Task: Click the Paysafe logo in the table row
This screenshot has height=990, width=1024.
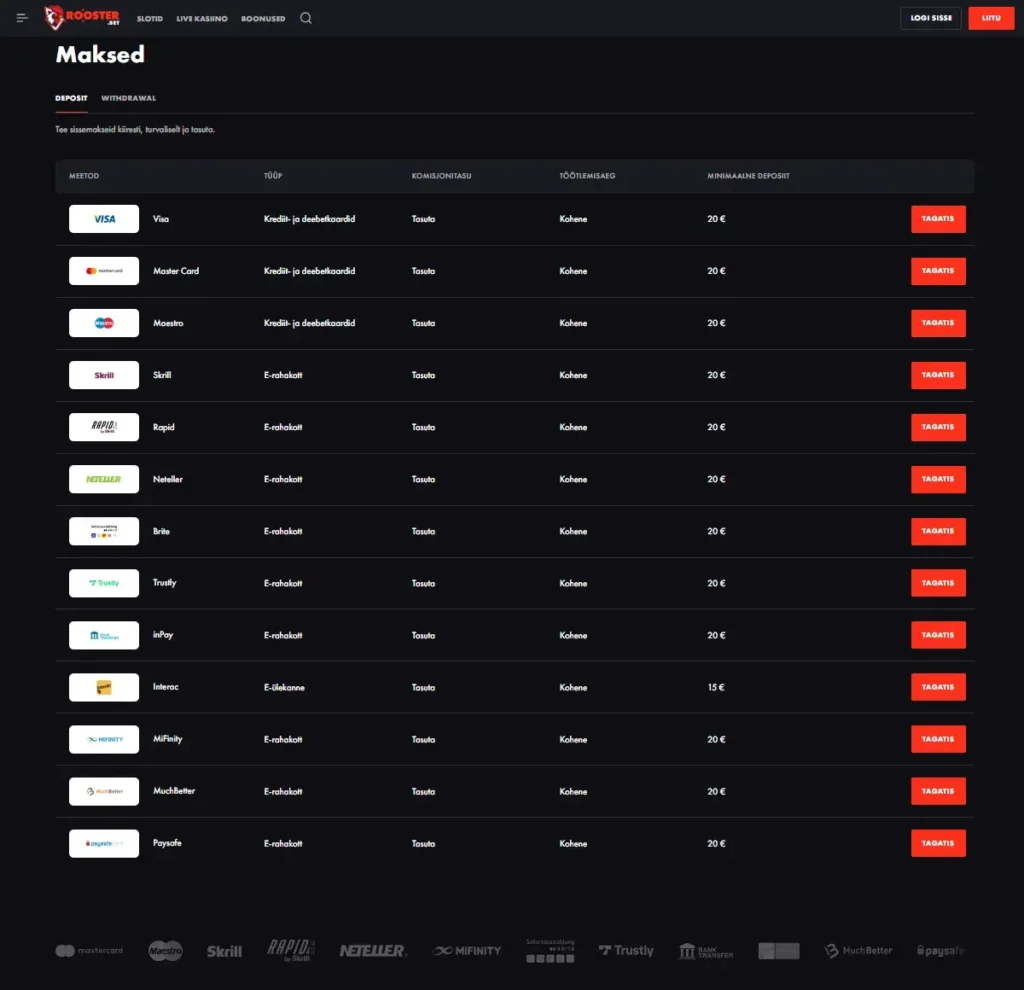Action: tap(104, 843)
